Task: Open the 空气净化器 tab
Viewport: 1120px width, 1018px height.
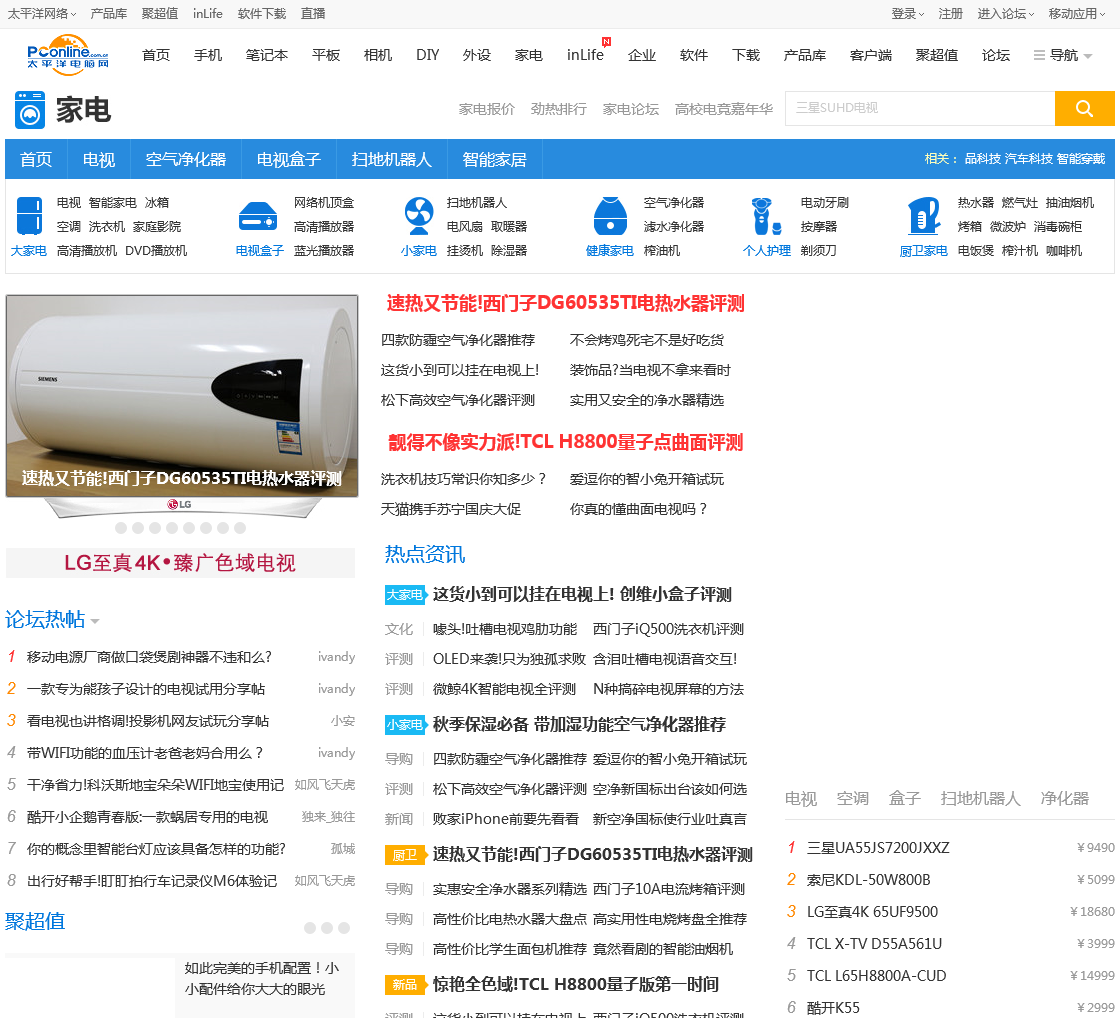Action: pyautogui.click(x=186, y=159)
